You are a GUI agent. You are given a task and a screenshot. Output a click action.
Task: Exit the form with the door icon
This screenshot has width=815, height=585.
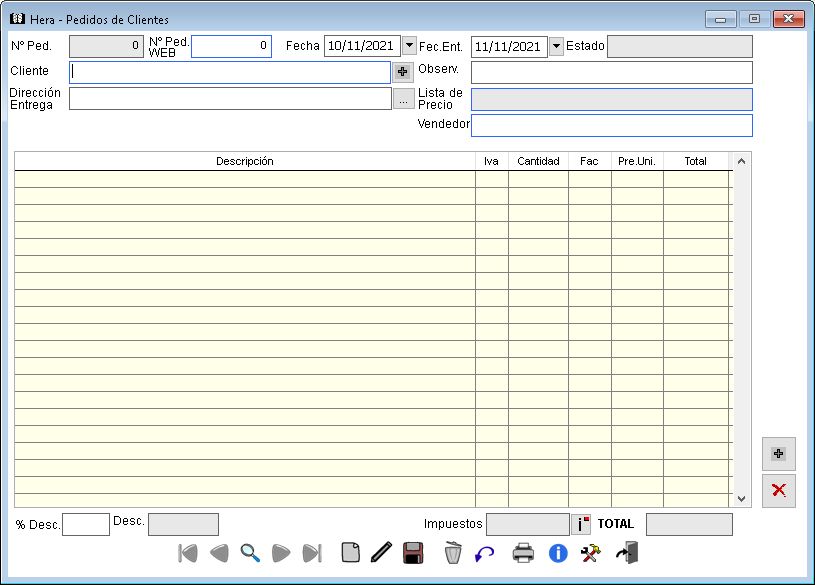[626, 553]
